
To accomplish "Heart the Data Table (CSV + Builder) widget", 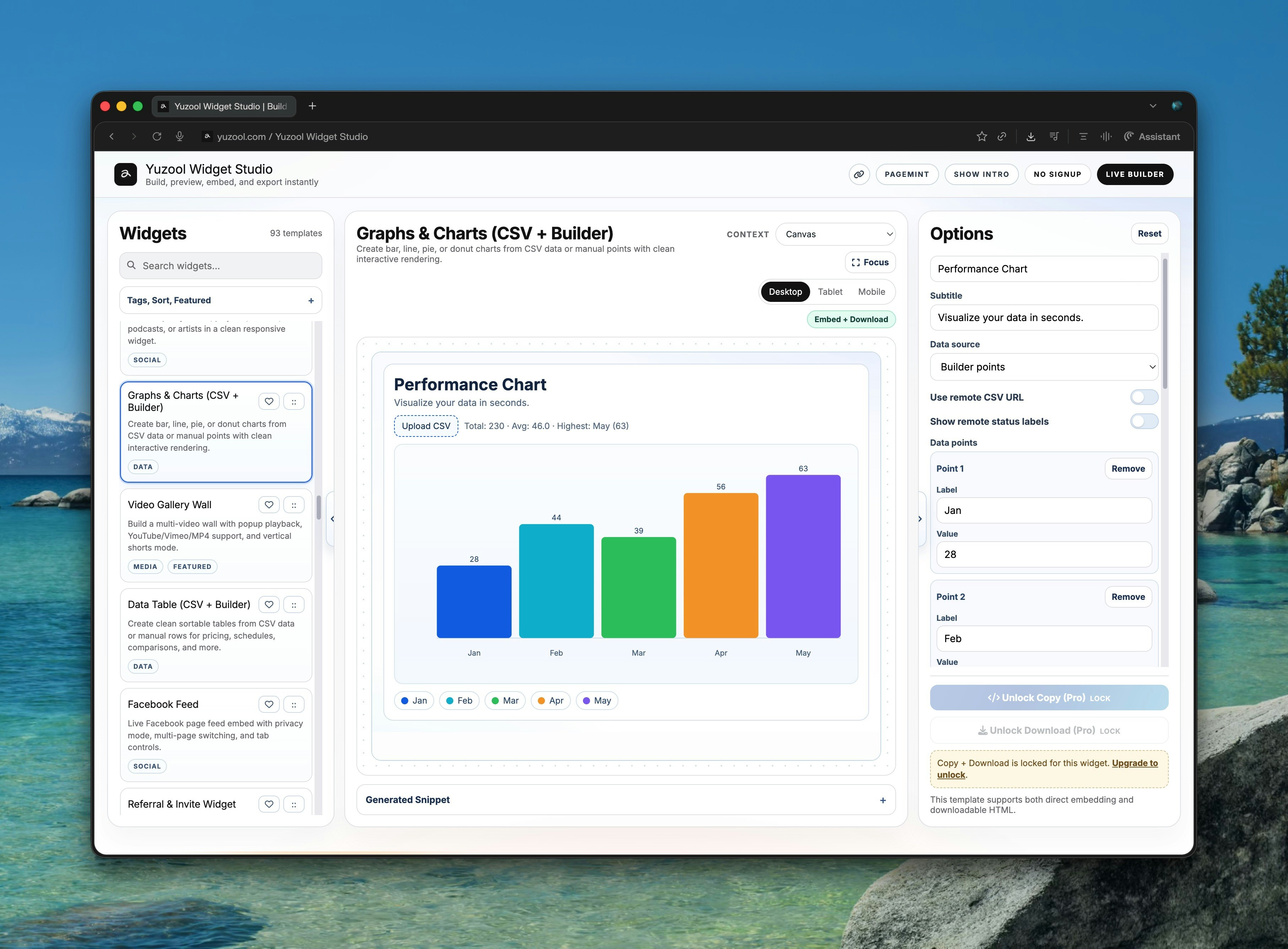I will 269,604.
